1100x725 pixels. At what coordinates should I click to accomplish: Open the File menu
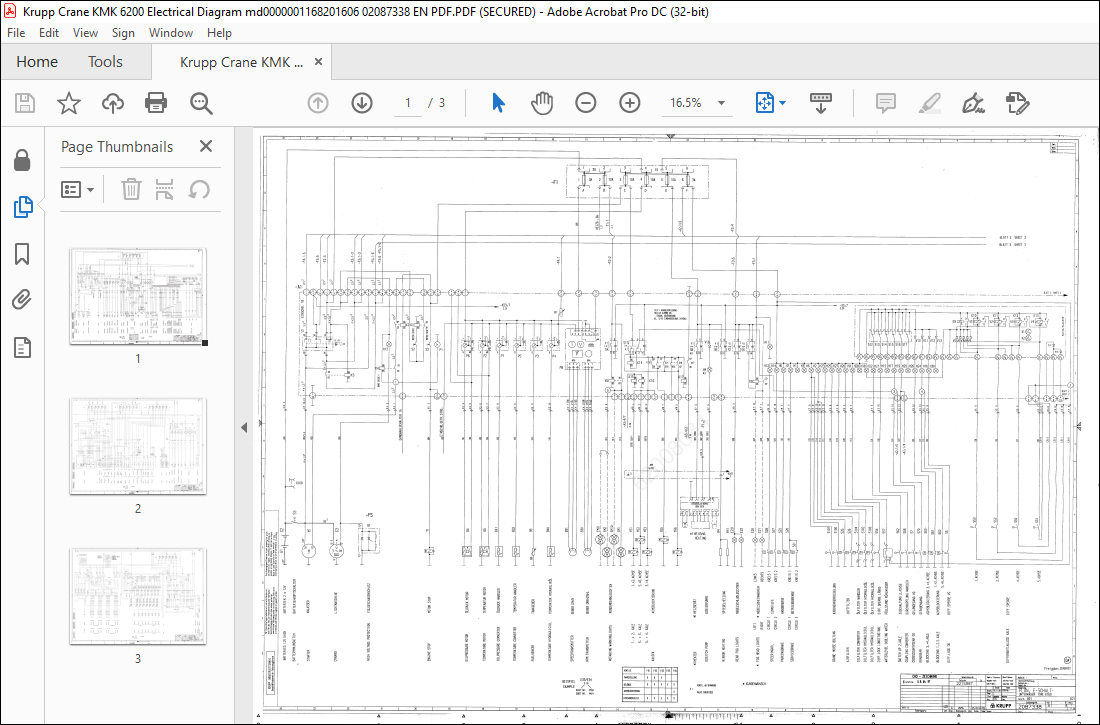coord(16,33)
